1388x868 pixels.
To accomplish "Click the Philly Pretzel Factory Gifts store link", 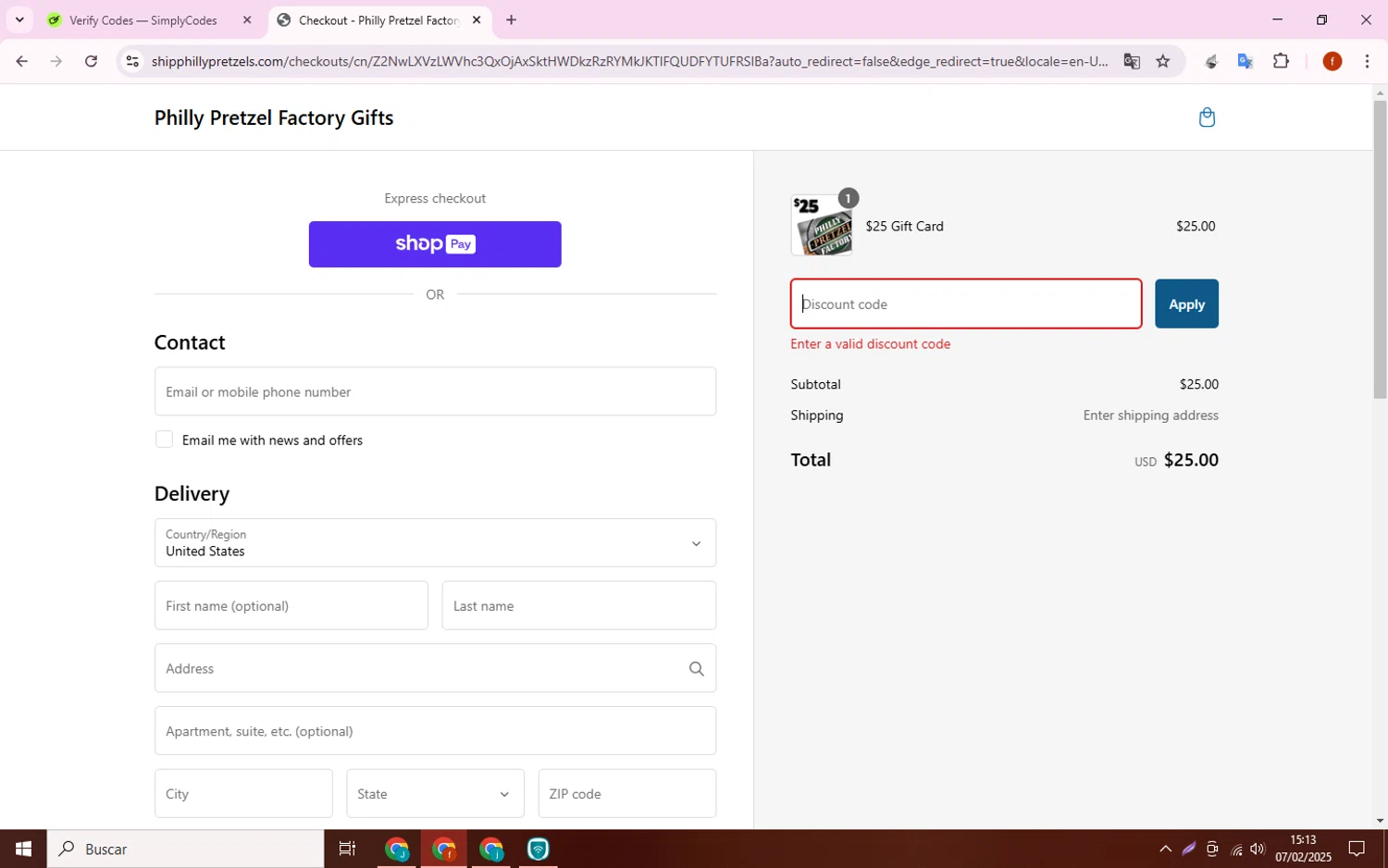I will click(x=274, y=118).
